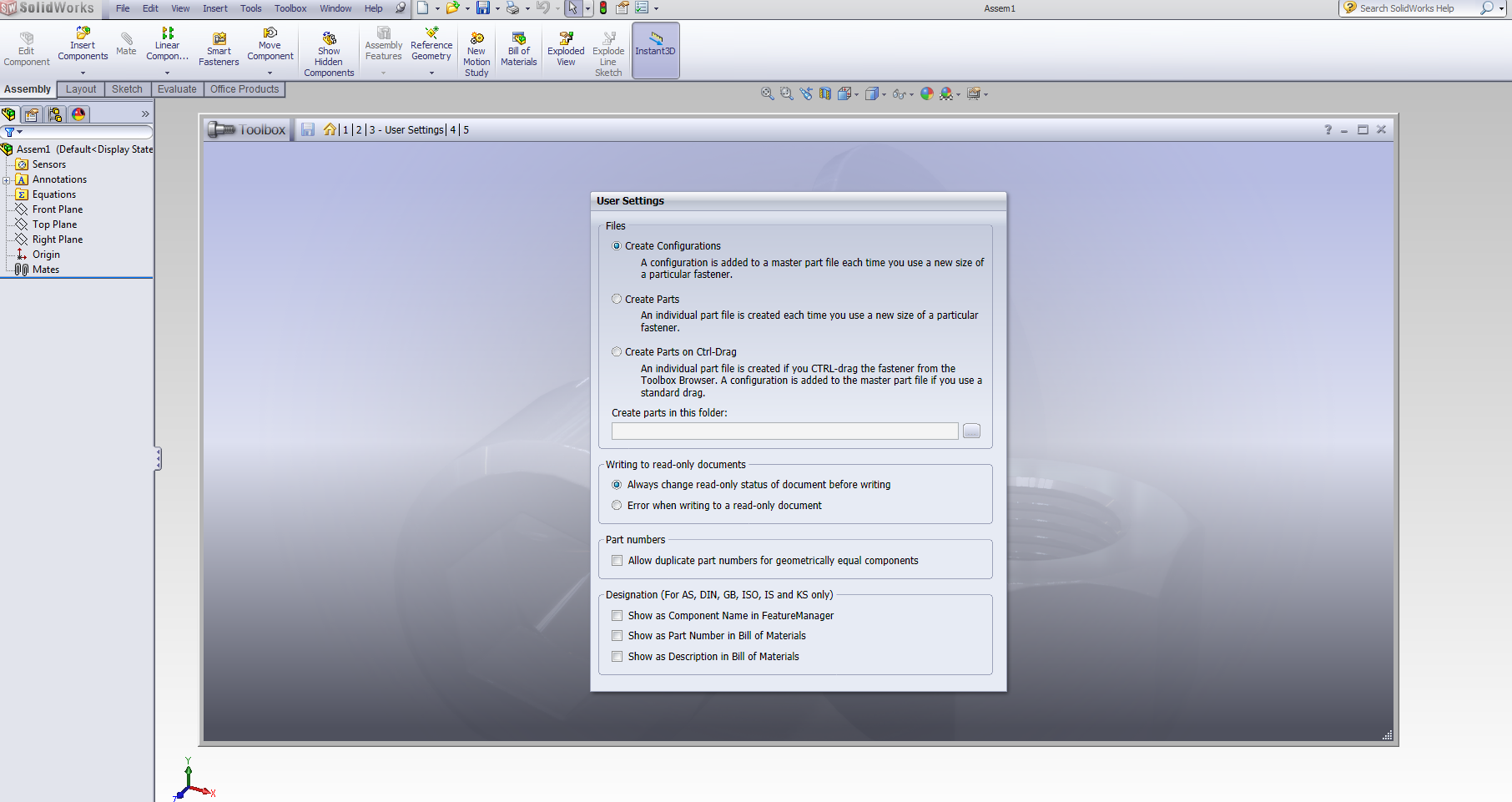Image resolution: width=1512 pixels, height=802 pixels.
Task: Go to Toolbox step 4
Action: (x=453, y=130)
